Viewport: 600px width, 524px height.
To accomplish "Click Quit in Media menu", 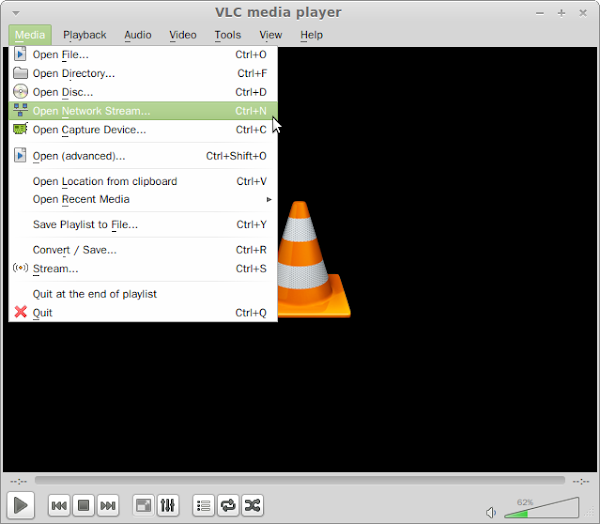I will tap(143, 313).
